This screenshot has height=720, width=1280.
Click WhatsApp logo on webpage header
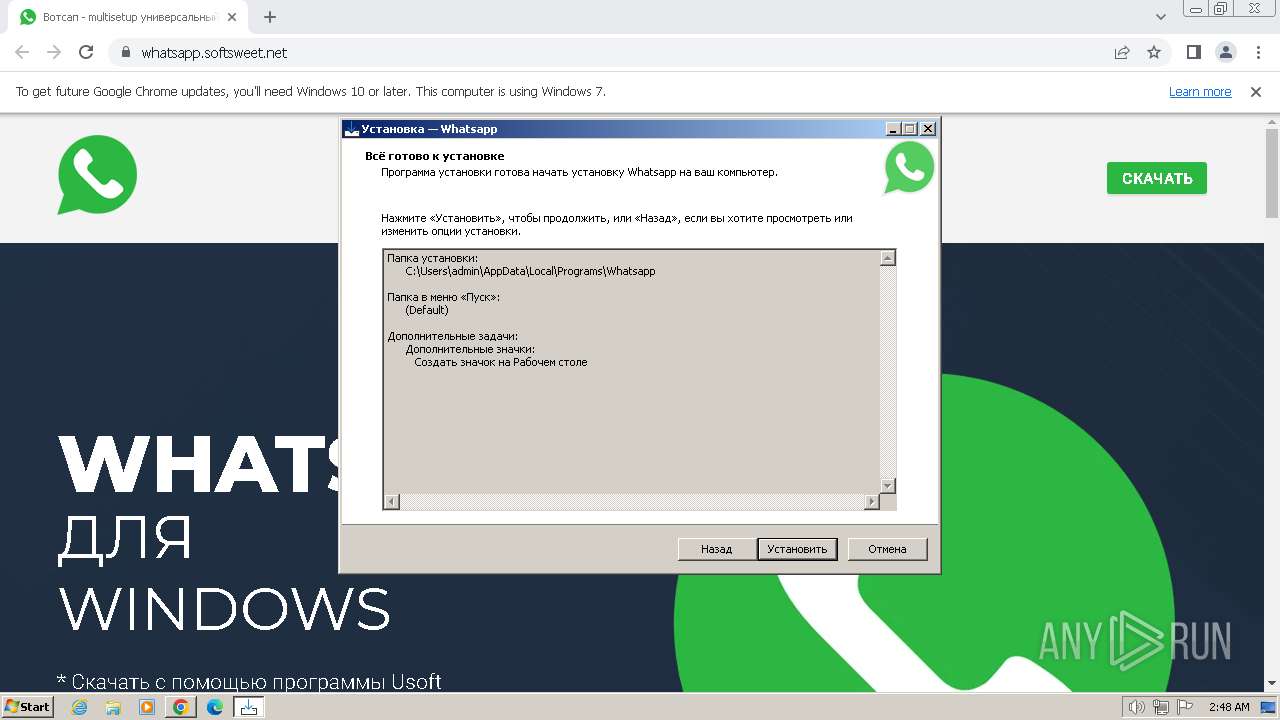pos(97,175)
